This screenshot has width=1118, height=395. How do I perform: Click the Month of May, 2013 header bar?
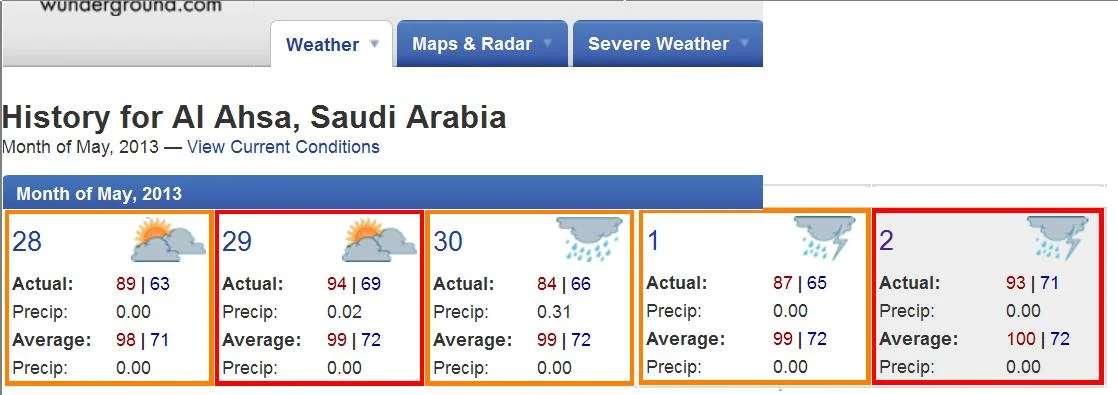tap(383, 193)
